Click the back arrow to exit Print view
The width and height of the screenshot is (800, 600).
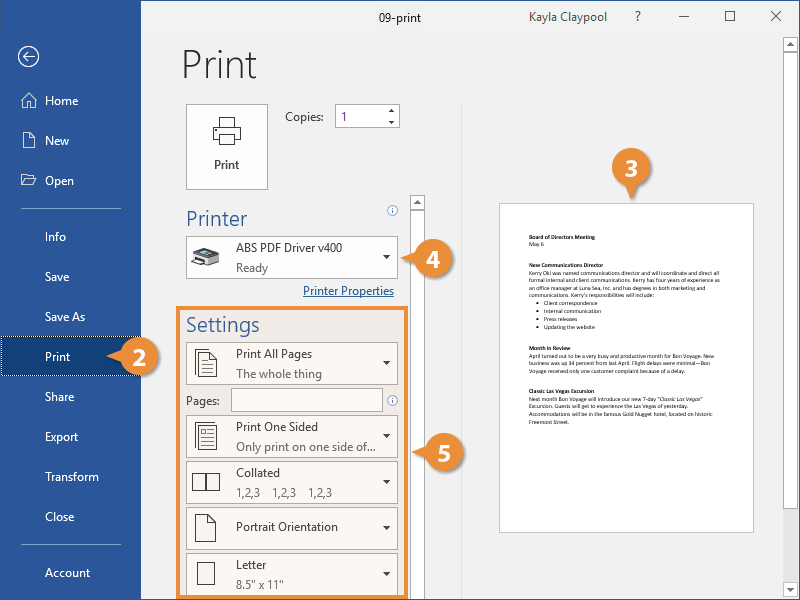point(27,57)
